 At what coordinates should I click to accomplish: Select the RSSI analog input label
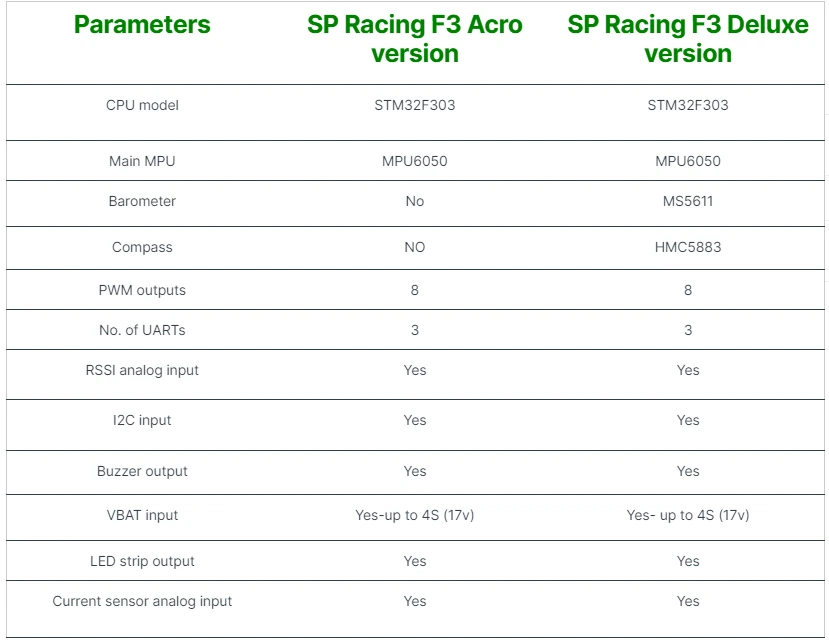point(142,370)
